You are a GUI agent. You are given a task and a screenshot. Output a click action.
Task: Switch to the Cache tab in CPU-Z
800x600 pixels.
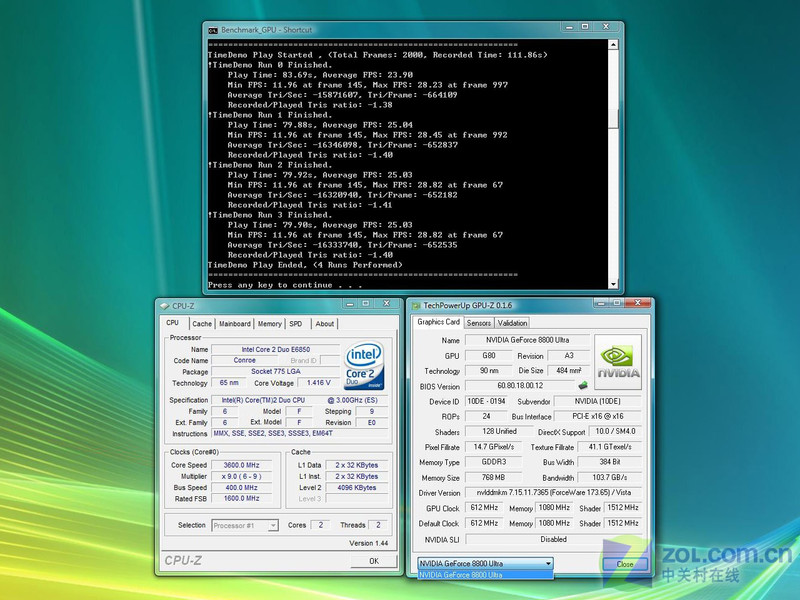(x=202, y=324)
